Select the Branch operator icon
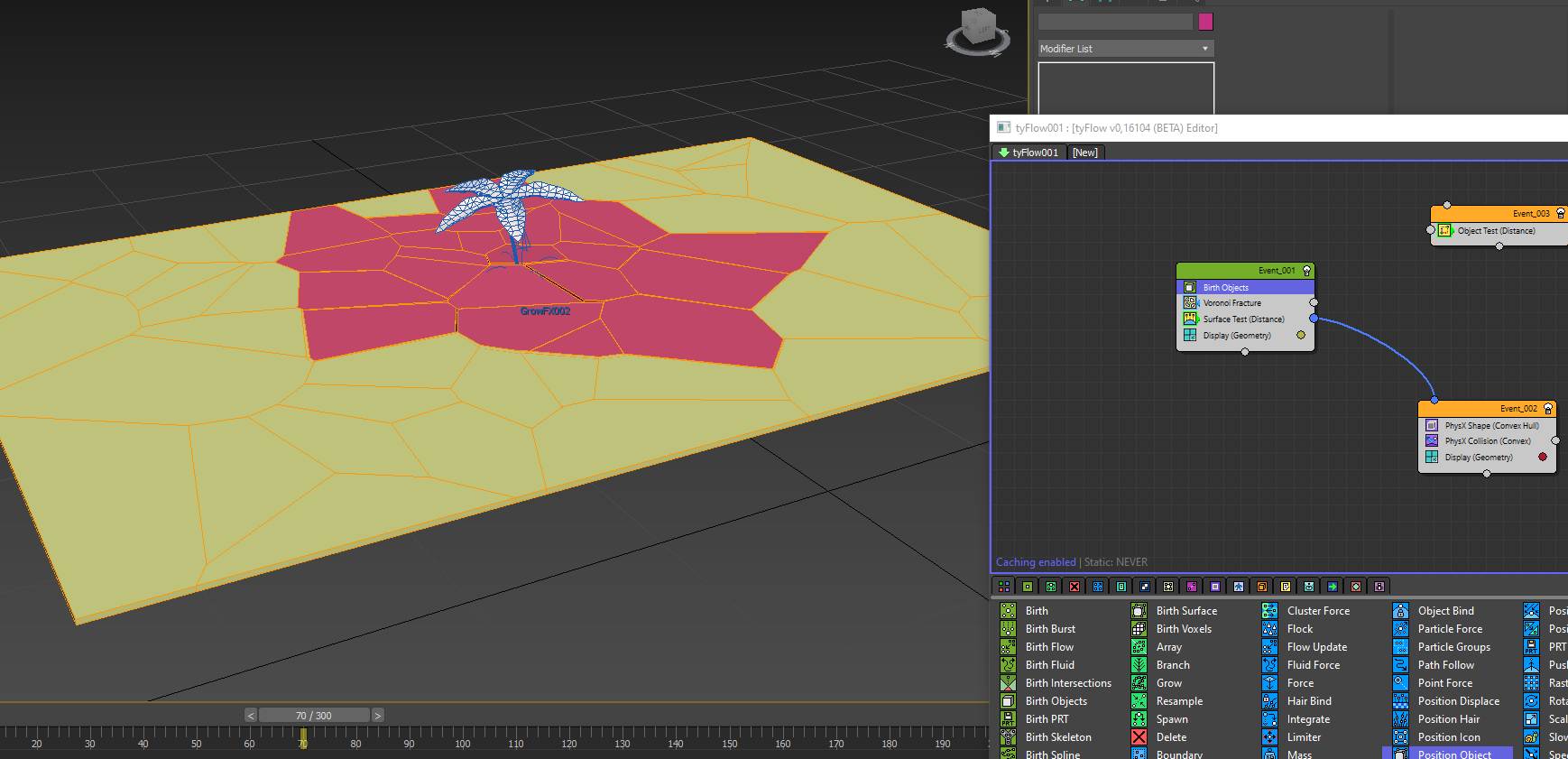 (1139, 665)
